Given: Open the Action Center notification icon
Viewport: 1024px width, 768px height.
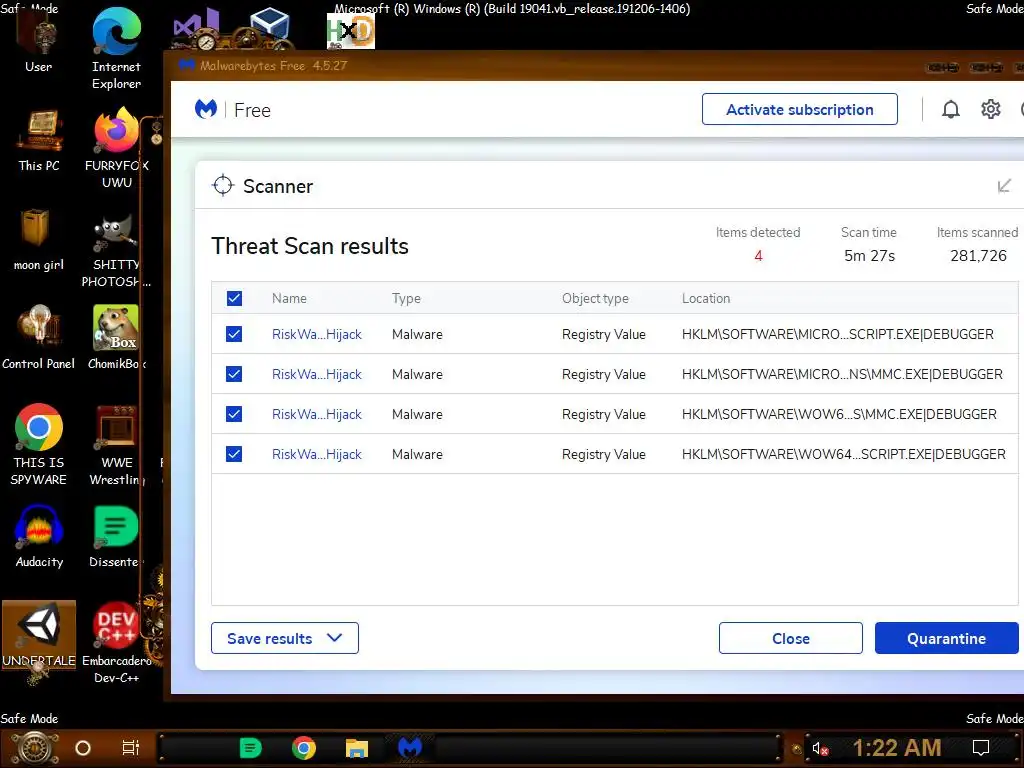Looking at the screenshot, I should [980, 748].
